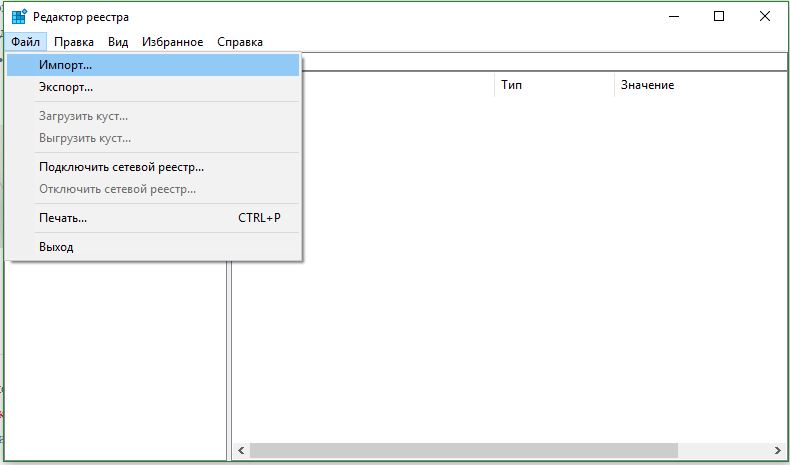The image size is (790, 465).
Task: Select Подключить сетевой реестр... entry
Action: pos(153,167)
